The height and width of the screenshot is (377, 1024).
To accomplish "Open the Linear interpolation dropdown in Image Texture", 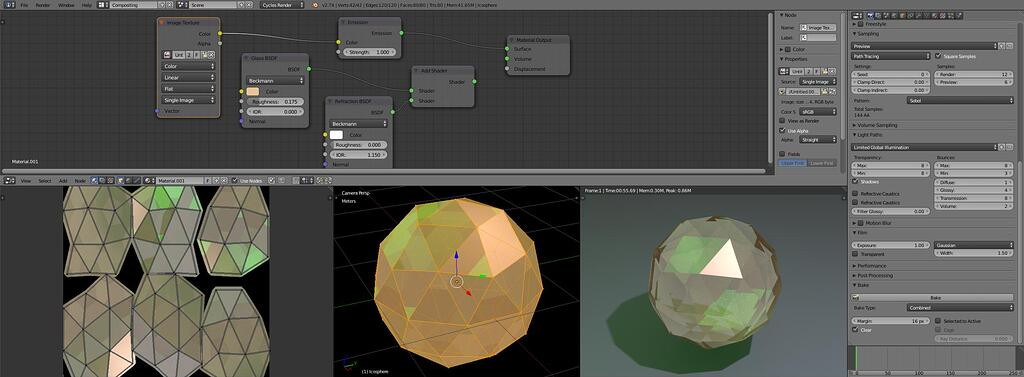I will click(188, 77).
